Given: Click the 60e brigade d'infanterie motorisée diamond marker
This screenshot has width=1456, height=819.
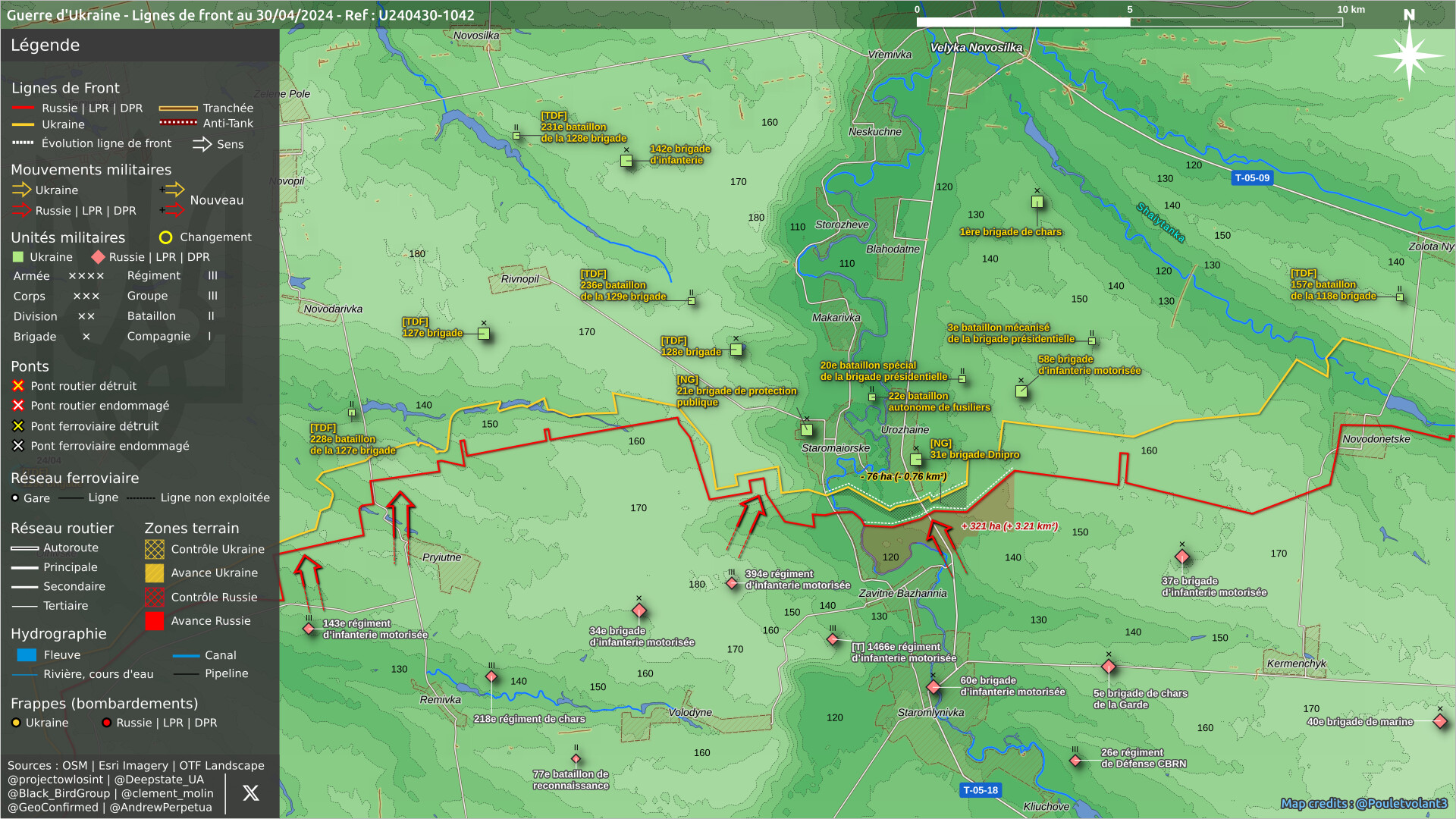Looking at the screenshot, I should [933, 687].
